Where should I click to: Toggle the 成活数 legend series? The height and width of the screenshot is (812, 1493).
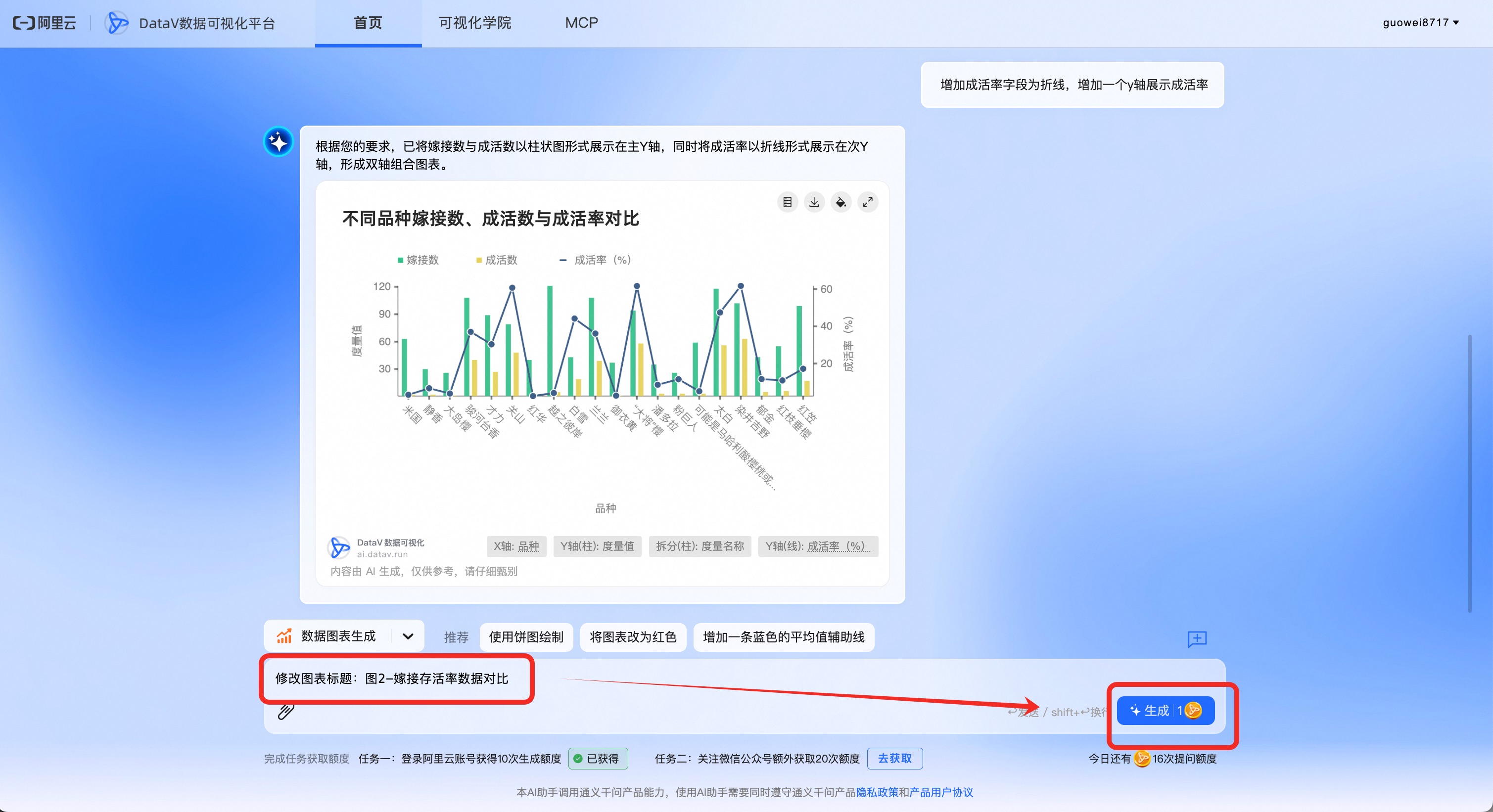(x=496, y=260)
